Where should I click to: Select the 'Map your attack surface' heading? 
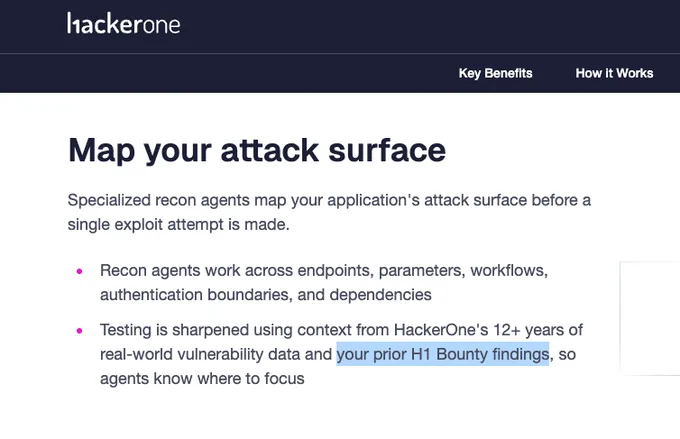point(257,151)
